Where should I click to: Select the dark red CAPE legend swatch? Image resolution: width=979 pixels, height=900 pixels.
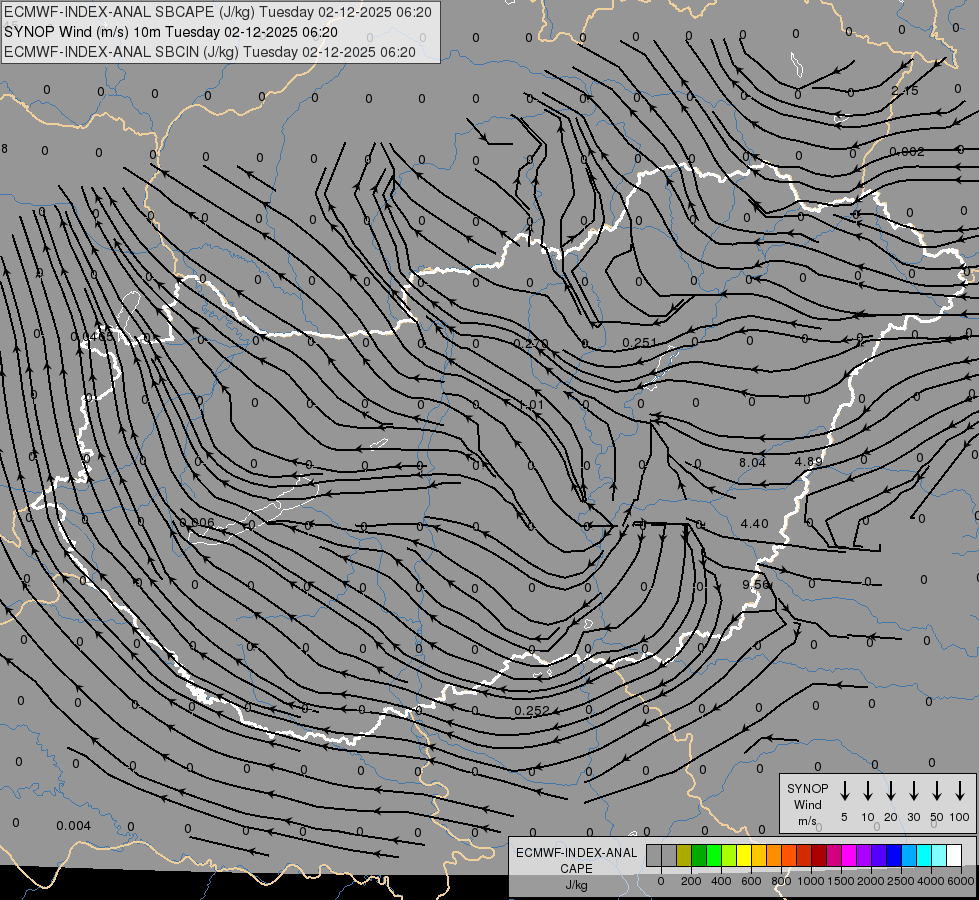pos(819,855)
